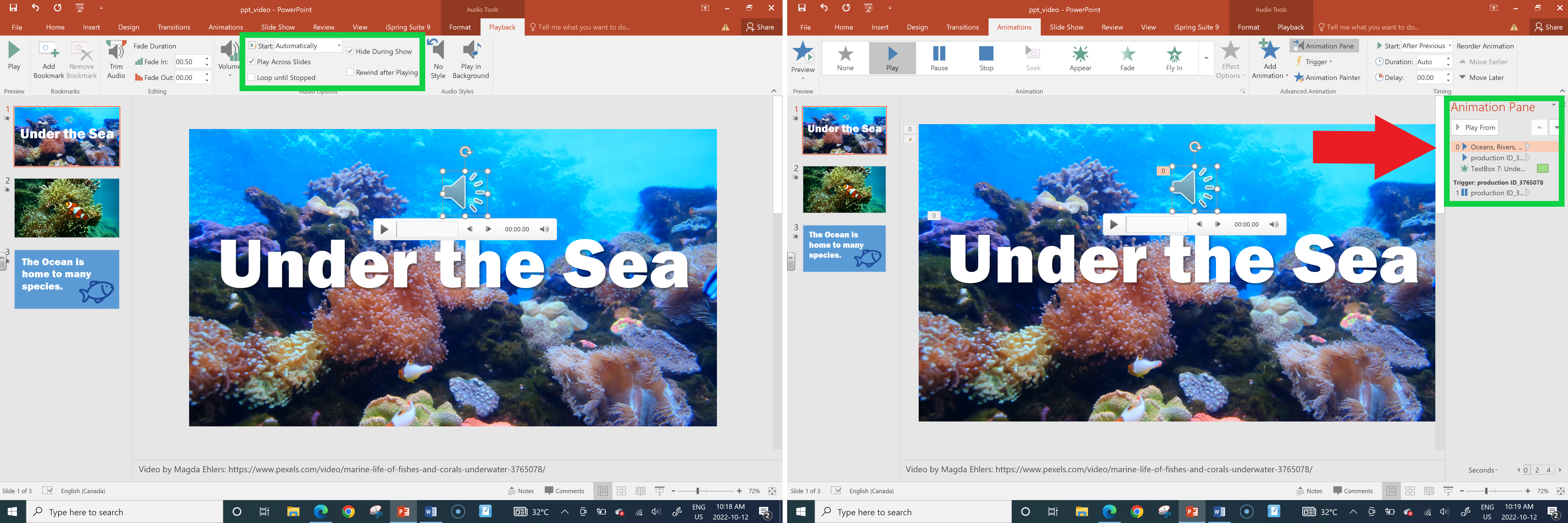Enable Rewind after Playing
This screenshot has height=523, width=1568.
(x=350, y=72)
